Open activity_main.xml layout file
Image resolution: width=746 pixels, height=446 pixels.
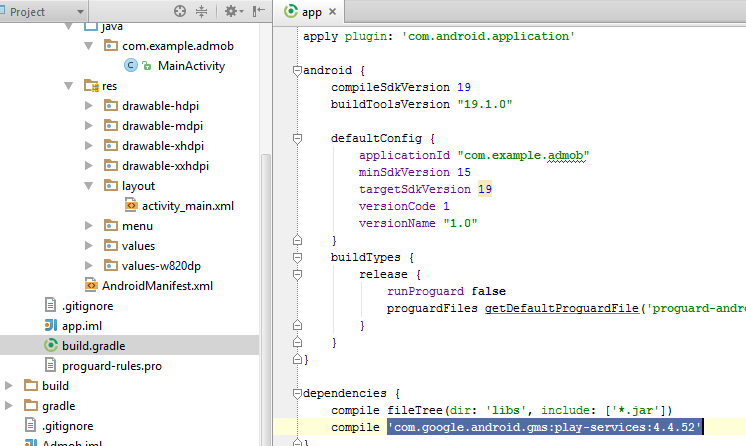[188, 206]
